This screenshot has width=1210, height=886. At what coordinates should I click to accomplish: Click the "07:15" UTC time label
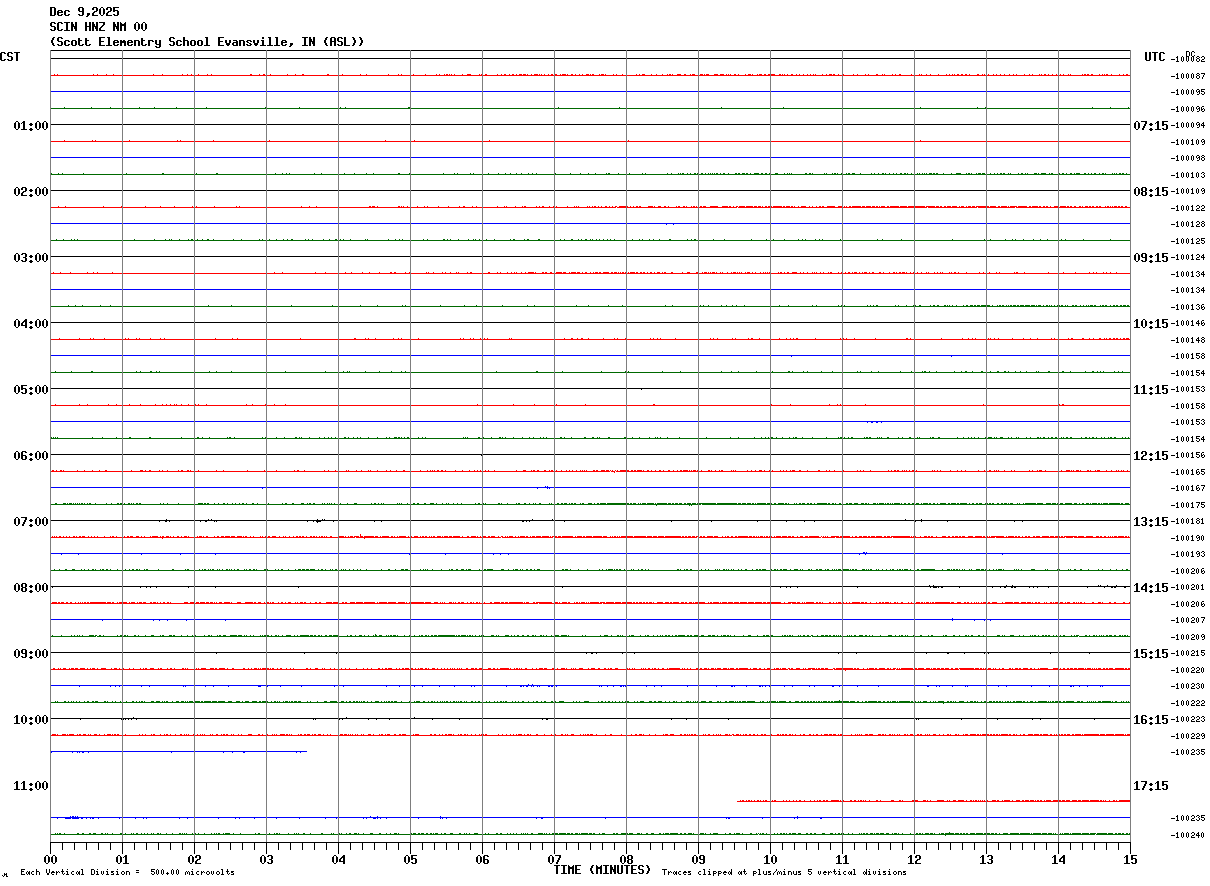[x=1151, y=126]
